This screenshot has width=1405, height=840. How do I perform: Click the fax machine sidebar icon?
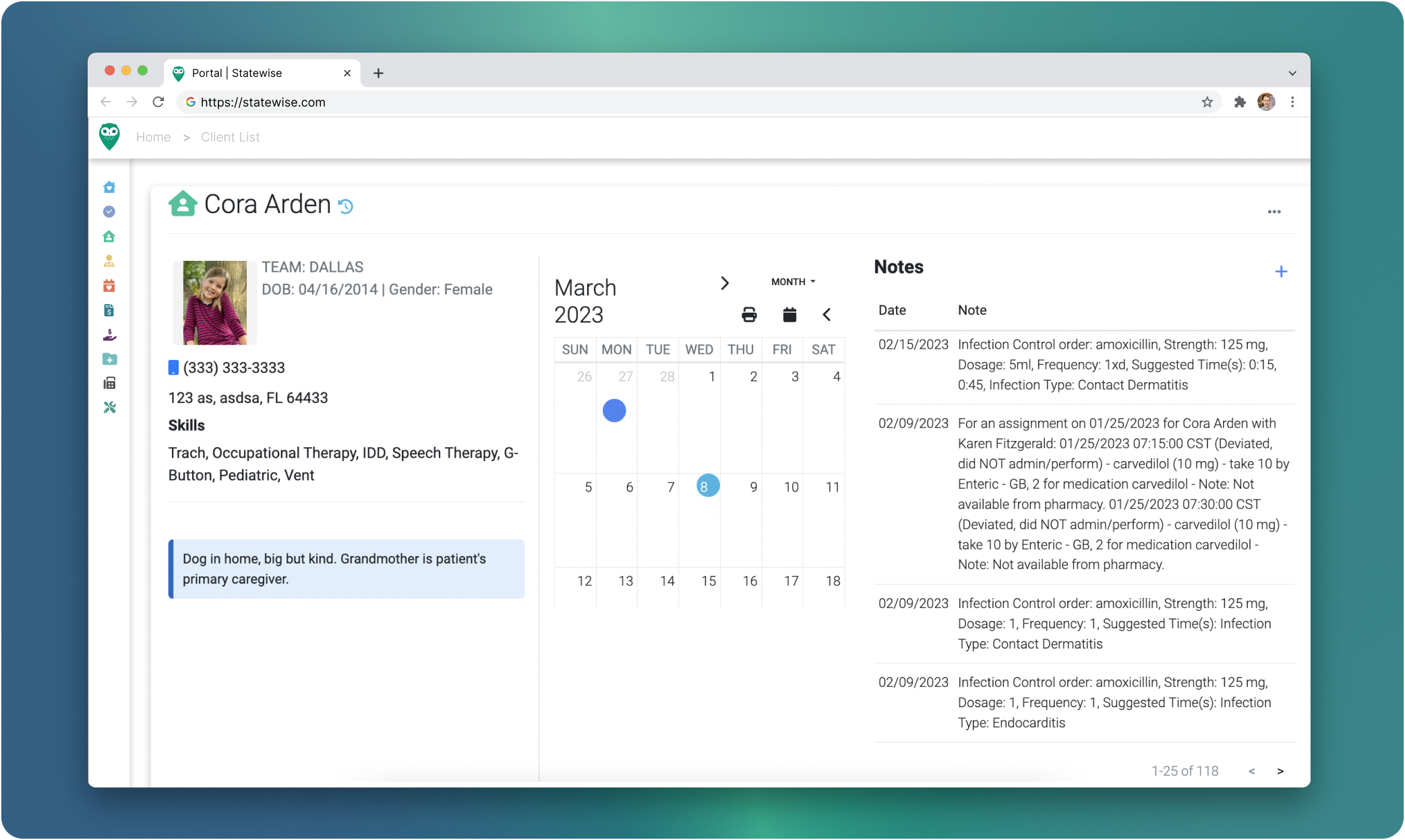click(109, 384)
